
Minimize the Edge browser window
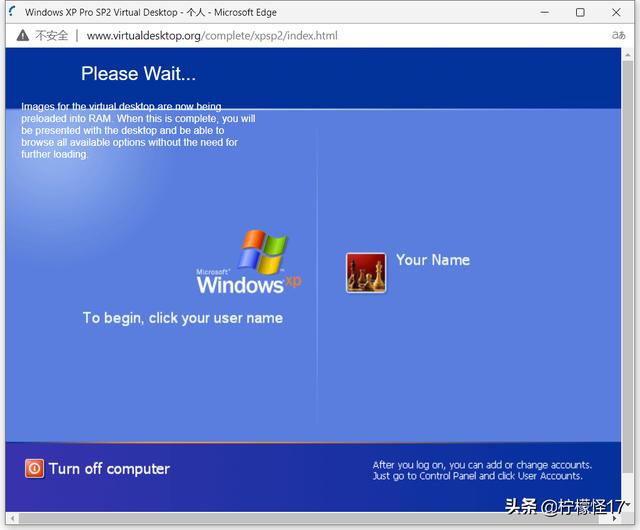[x=543, y=12]
